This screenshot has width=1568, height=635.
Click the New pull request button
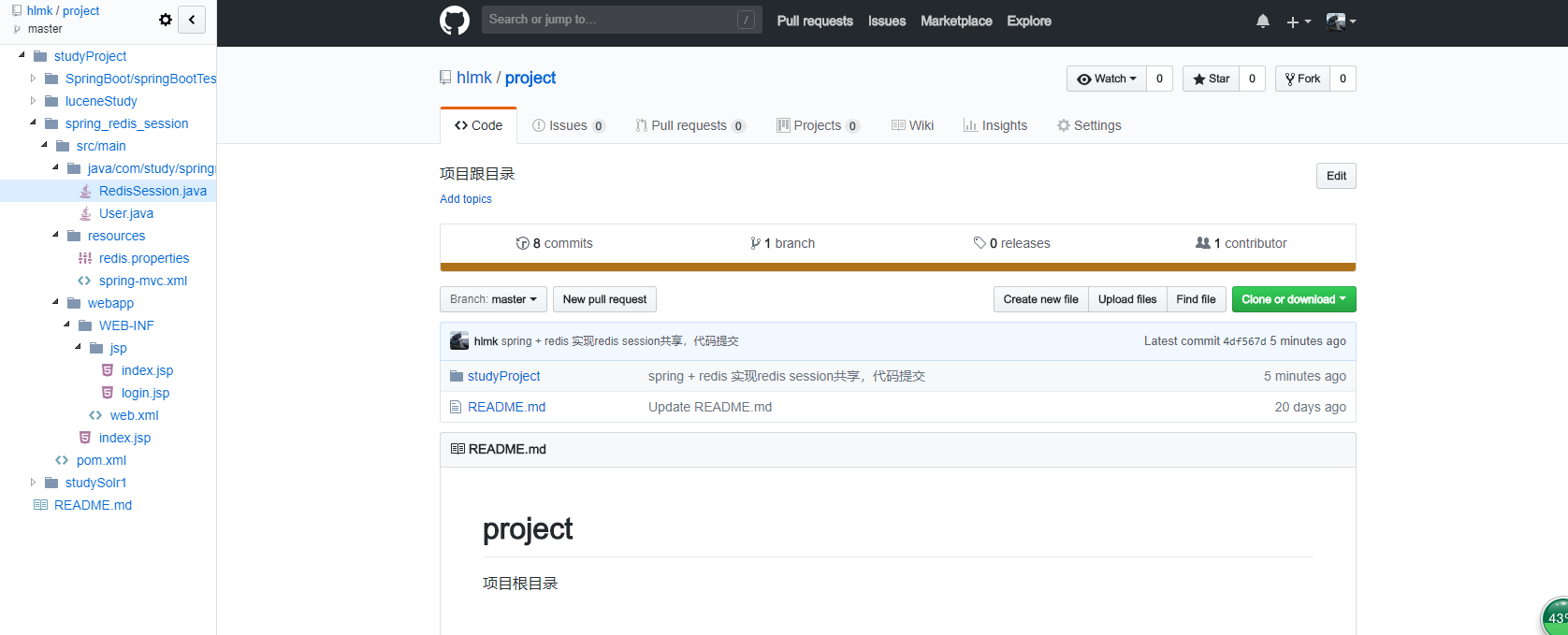[604, 299]
